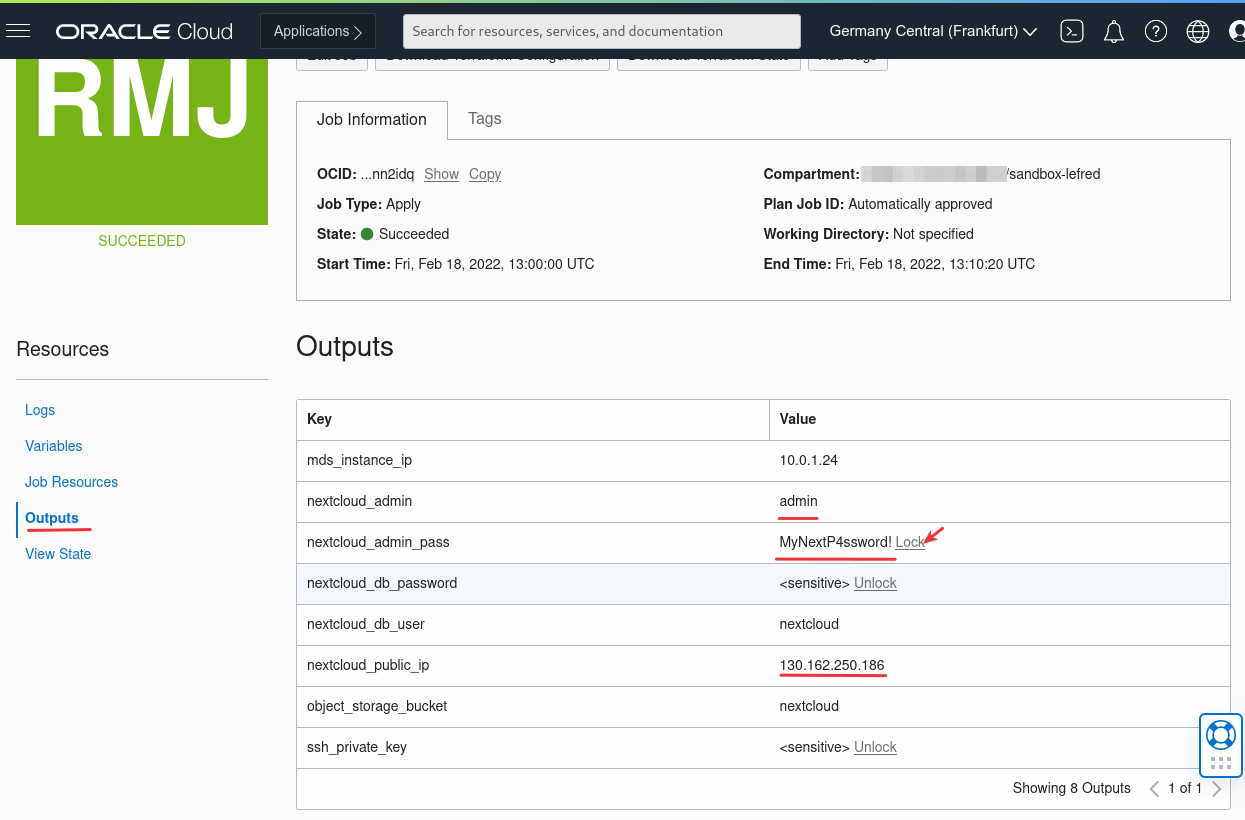Screen dimensions: 1245x820
Task: Open Job Resources in Resources list
Action: [72, 482]
